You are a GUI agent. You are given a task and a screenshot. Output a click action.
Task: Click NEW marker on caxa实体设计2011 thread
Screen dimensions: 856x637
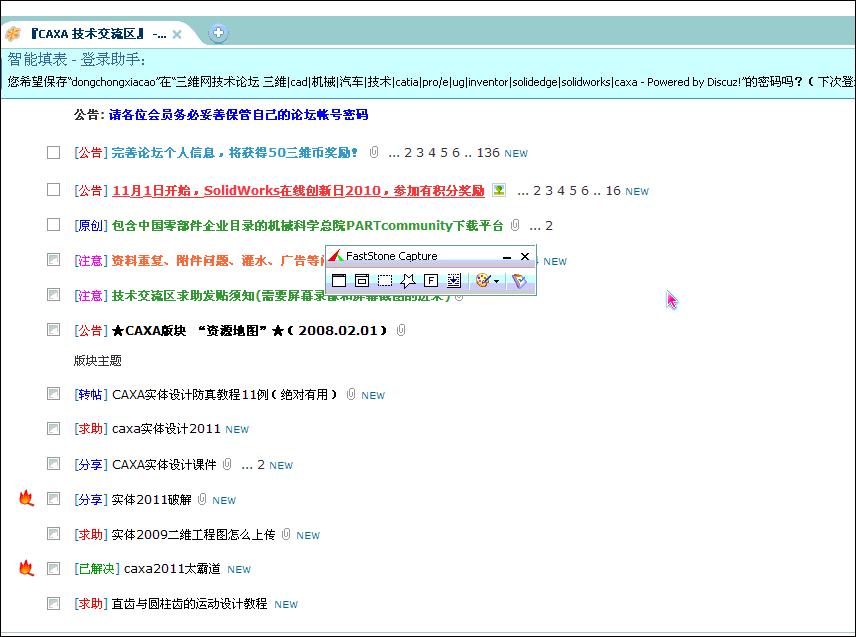point(237,430)
